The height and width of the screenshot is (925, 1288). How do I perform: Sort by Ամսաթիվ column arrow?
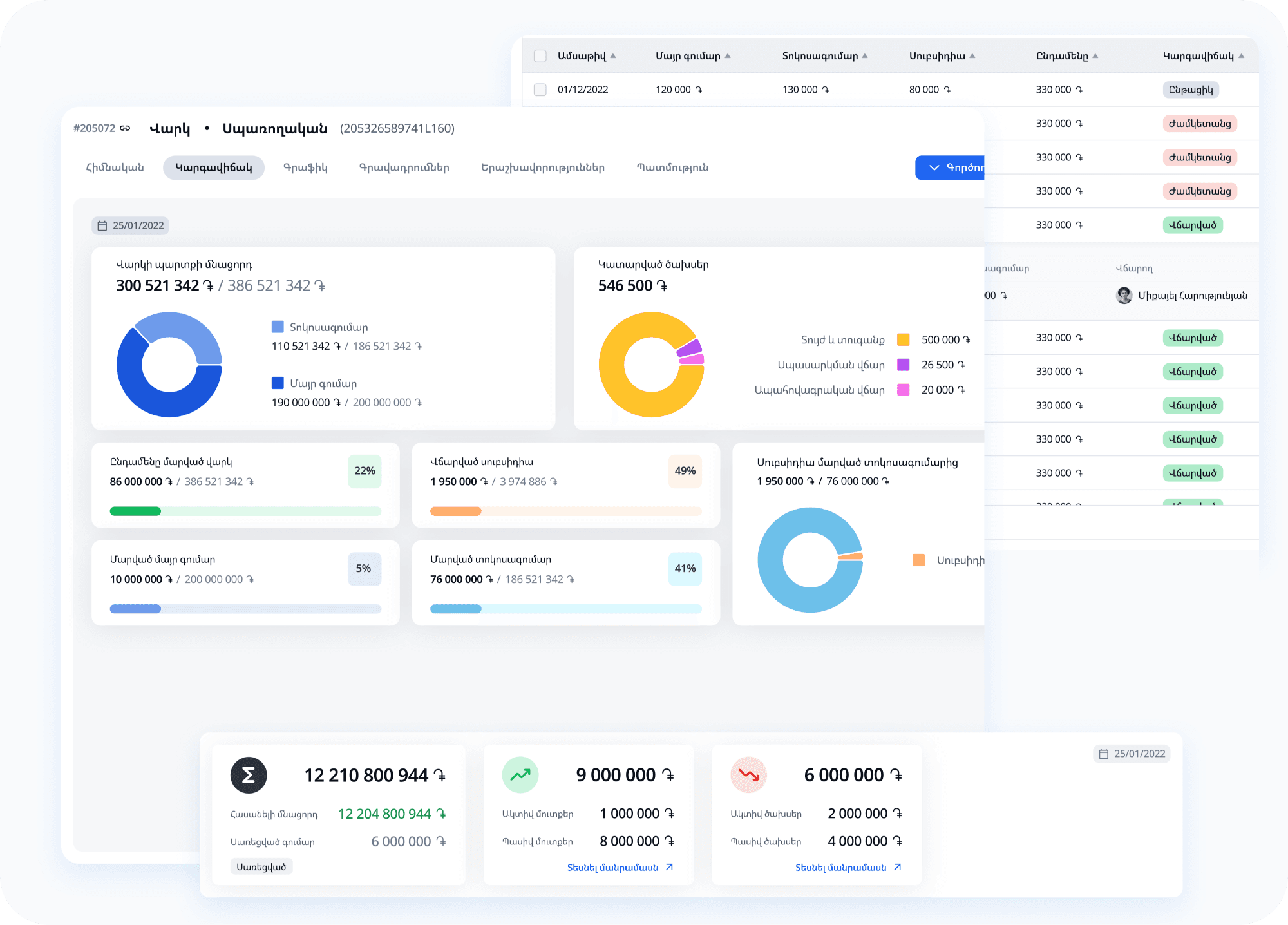point(613,56)
